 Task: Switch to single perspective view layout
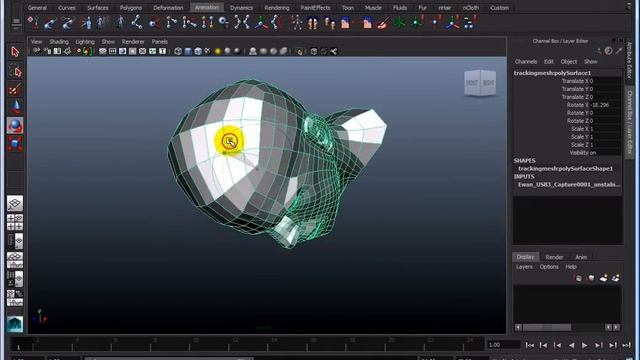coord(15,203)
